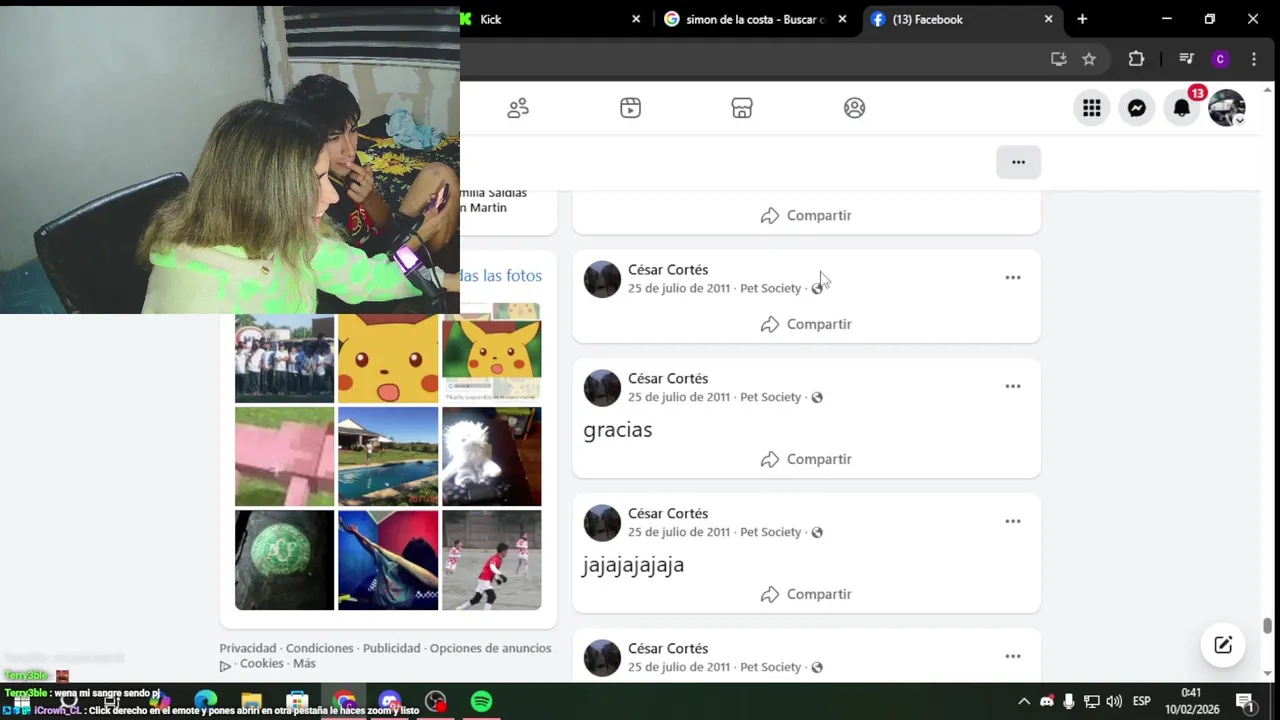Click the new message compose icon
1280x720 pixels.
[1223, 645]
